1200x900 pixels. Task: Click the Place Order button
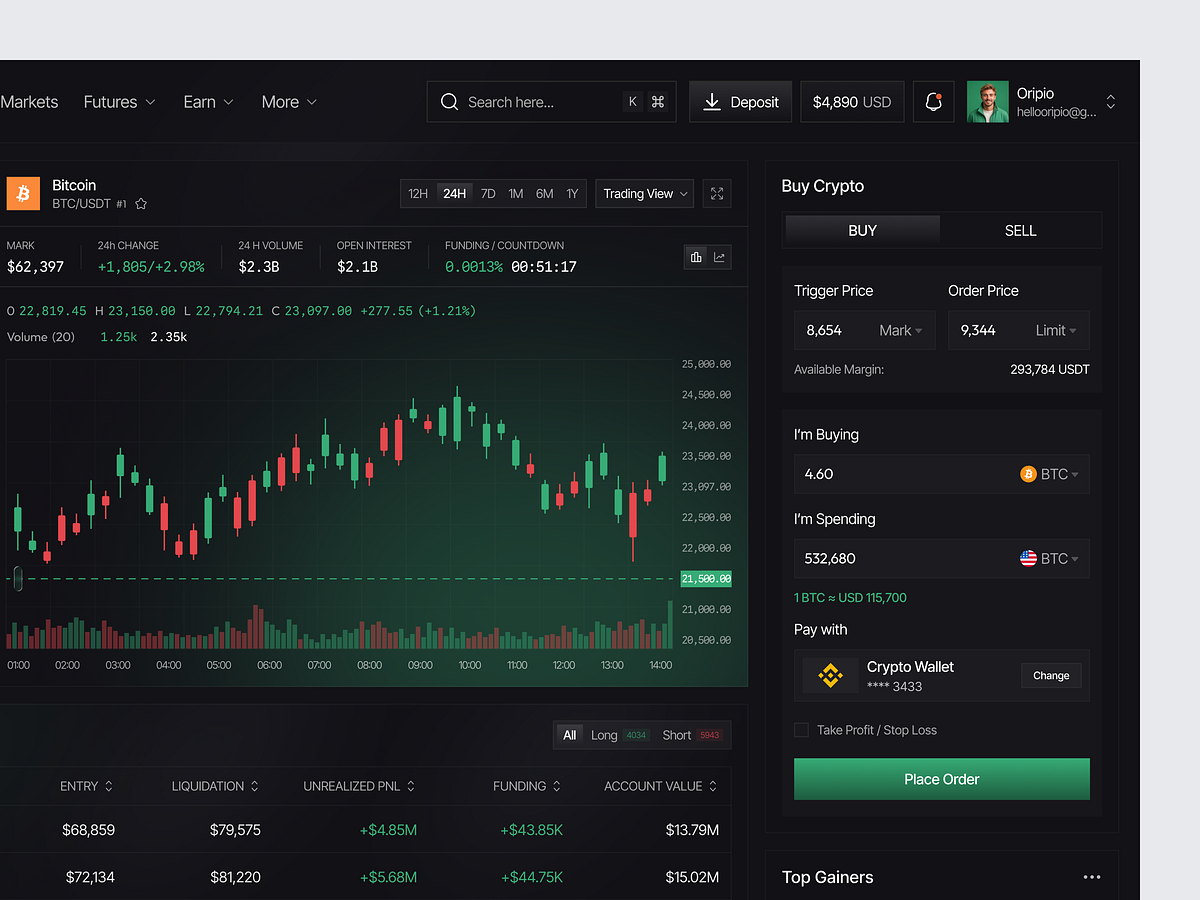942,779
